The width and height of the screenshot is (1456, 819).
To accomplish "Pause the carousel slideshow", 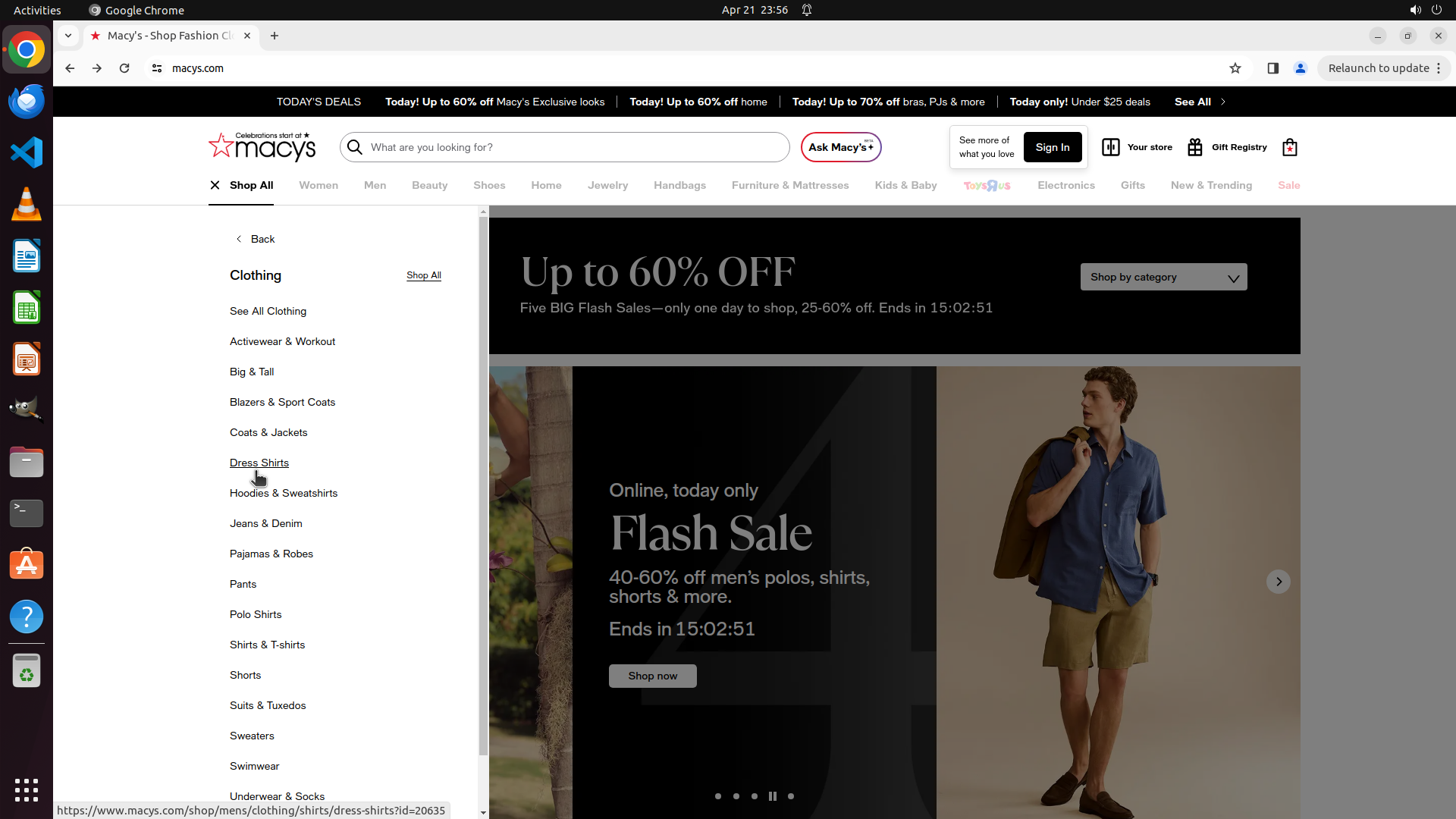I will click(x=772, y=796).
